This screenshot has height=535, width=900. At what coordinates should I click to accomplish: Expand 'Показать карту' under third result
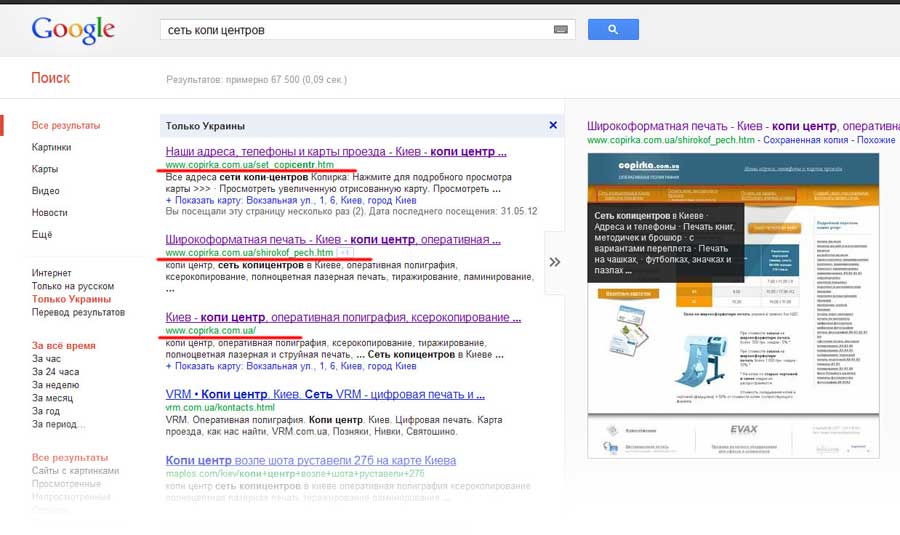pyautogui.click(x=291, y=366)
